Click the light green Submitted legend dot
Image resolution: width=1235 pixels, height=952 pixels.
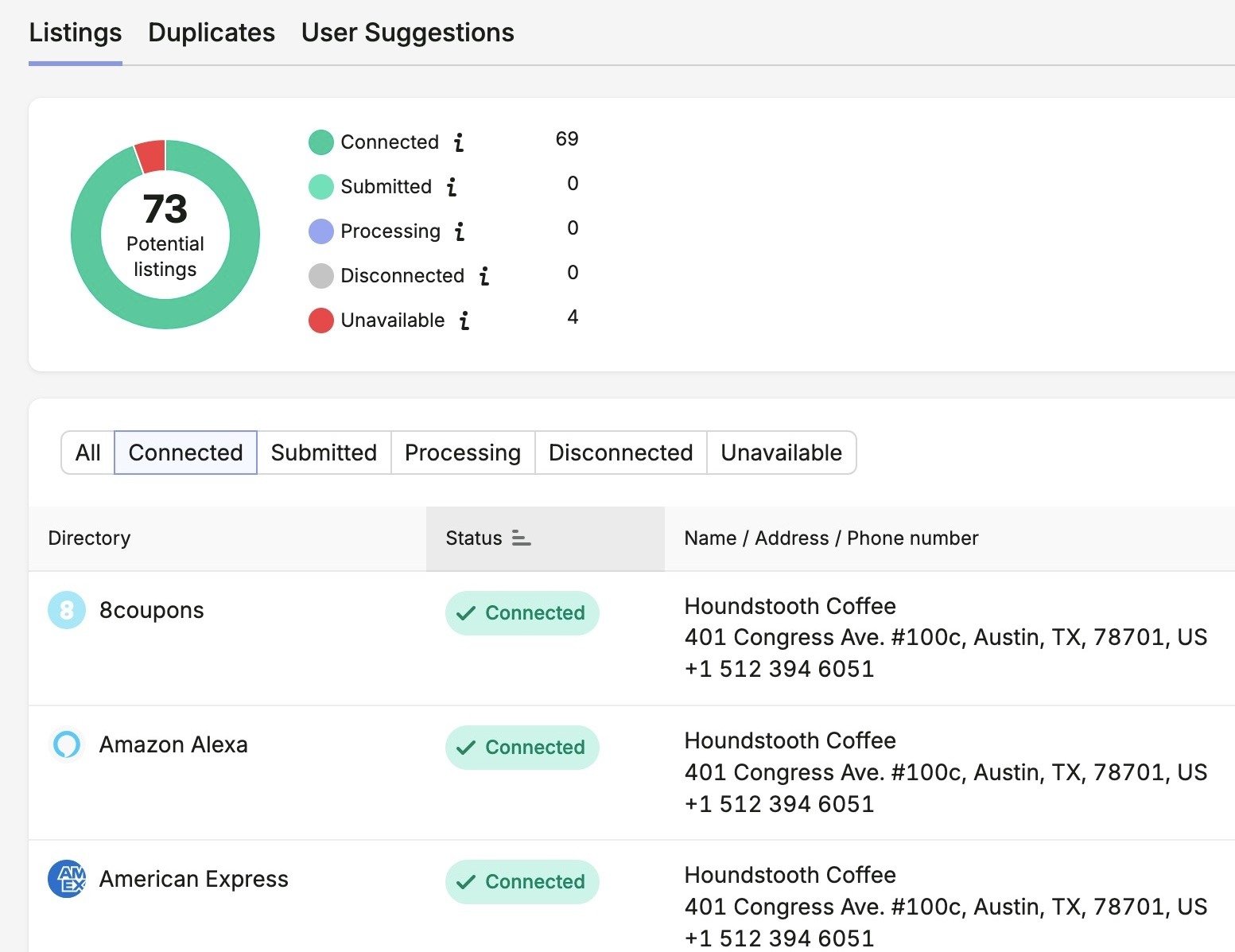320,187
